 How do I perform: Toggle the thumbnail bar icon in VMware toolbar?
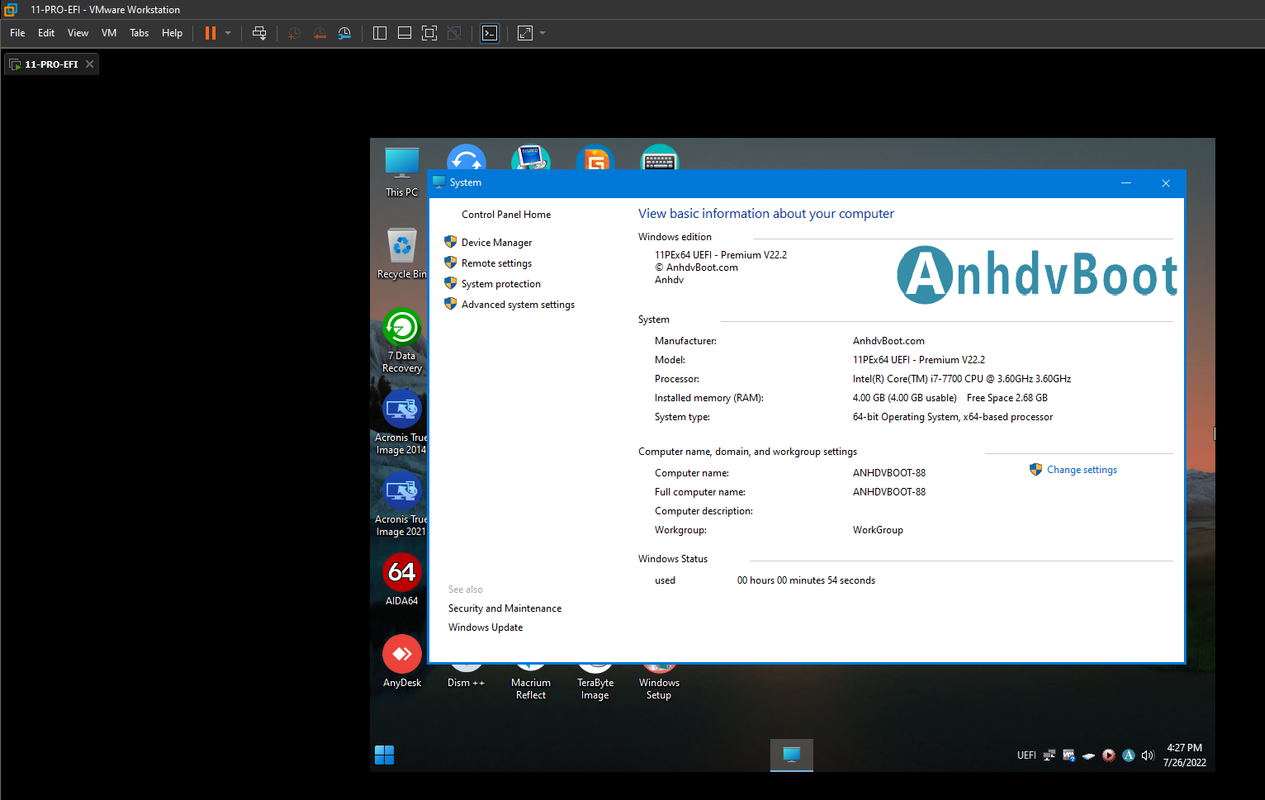click(404, 33)
